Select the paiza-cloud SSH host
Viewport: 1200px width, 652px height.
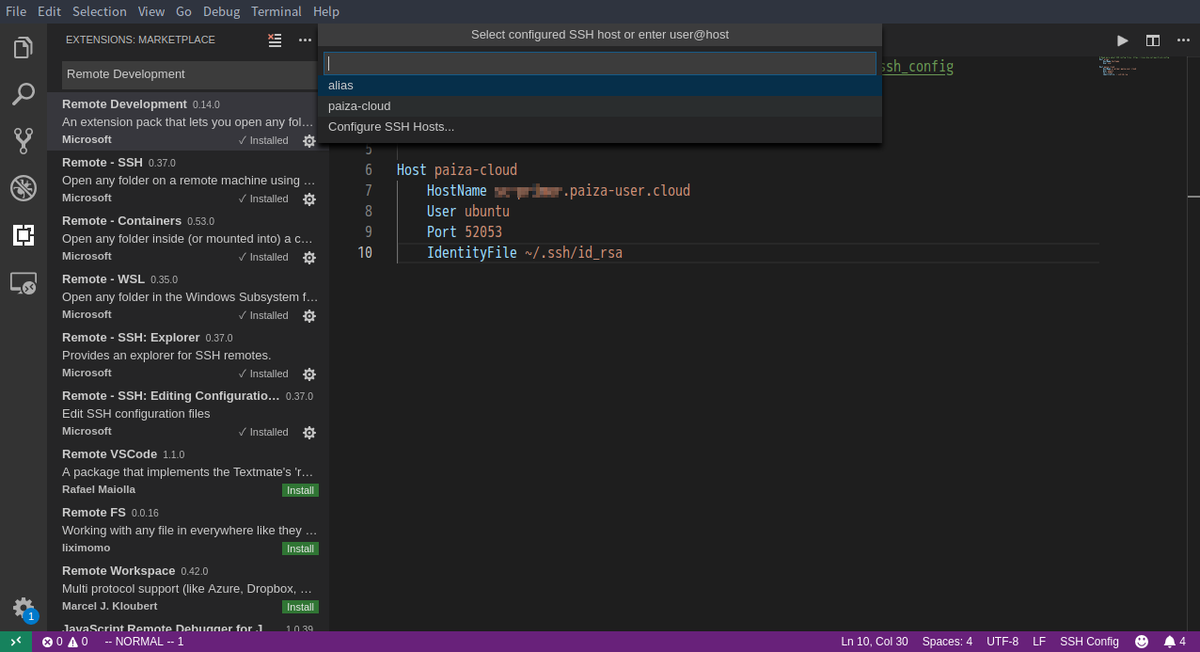(x=602, y=106)
